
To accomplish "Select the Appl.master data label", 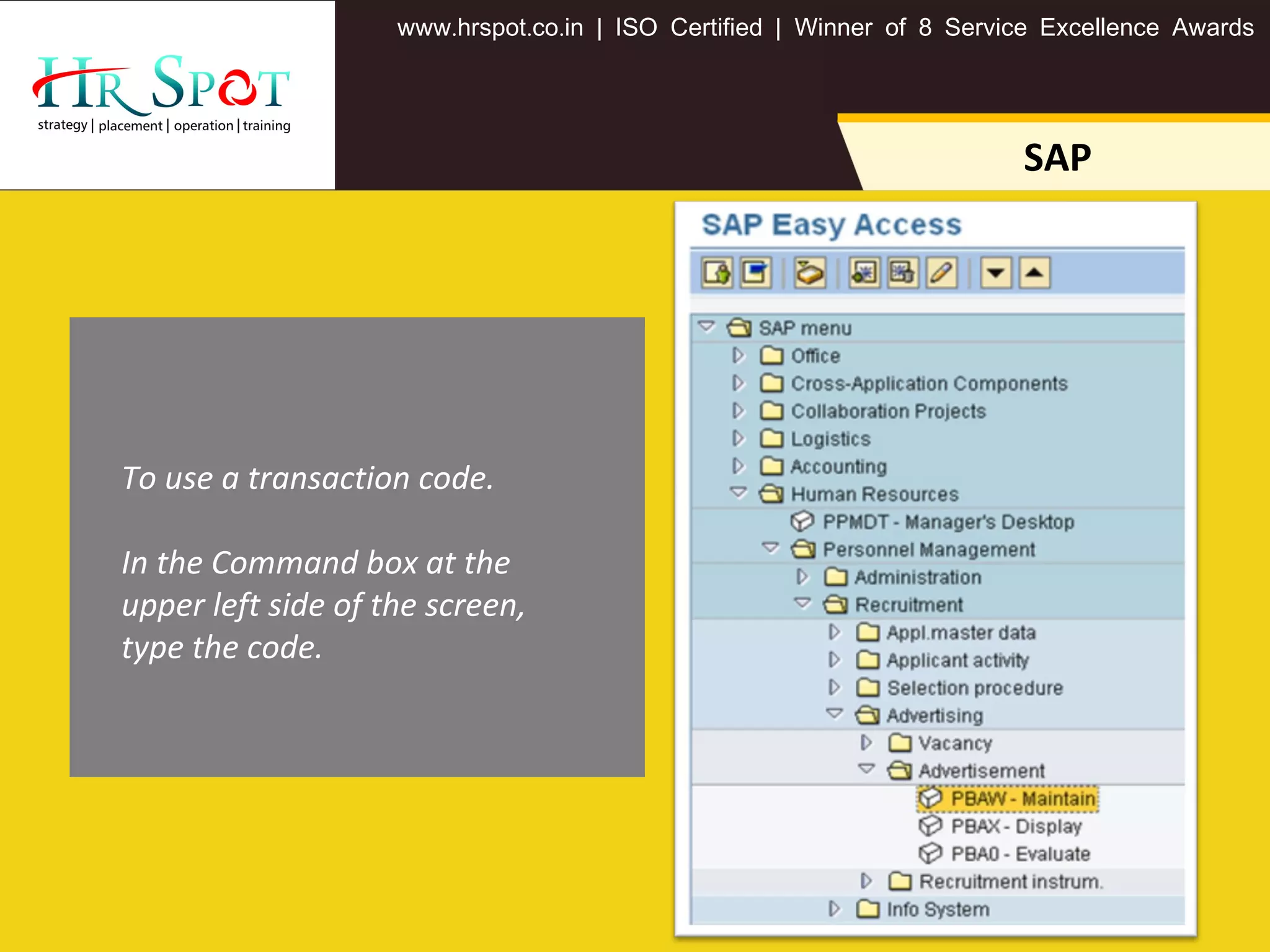I will click(961, 633).
